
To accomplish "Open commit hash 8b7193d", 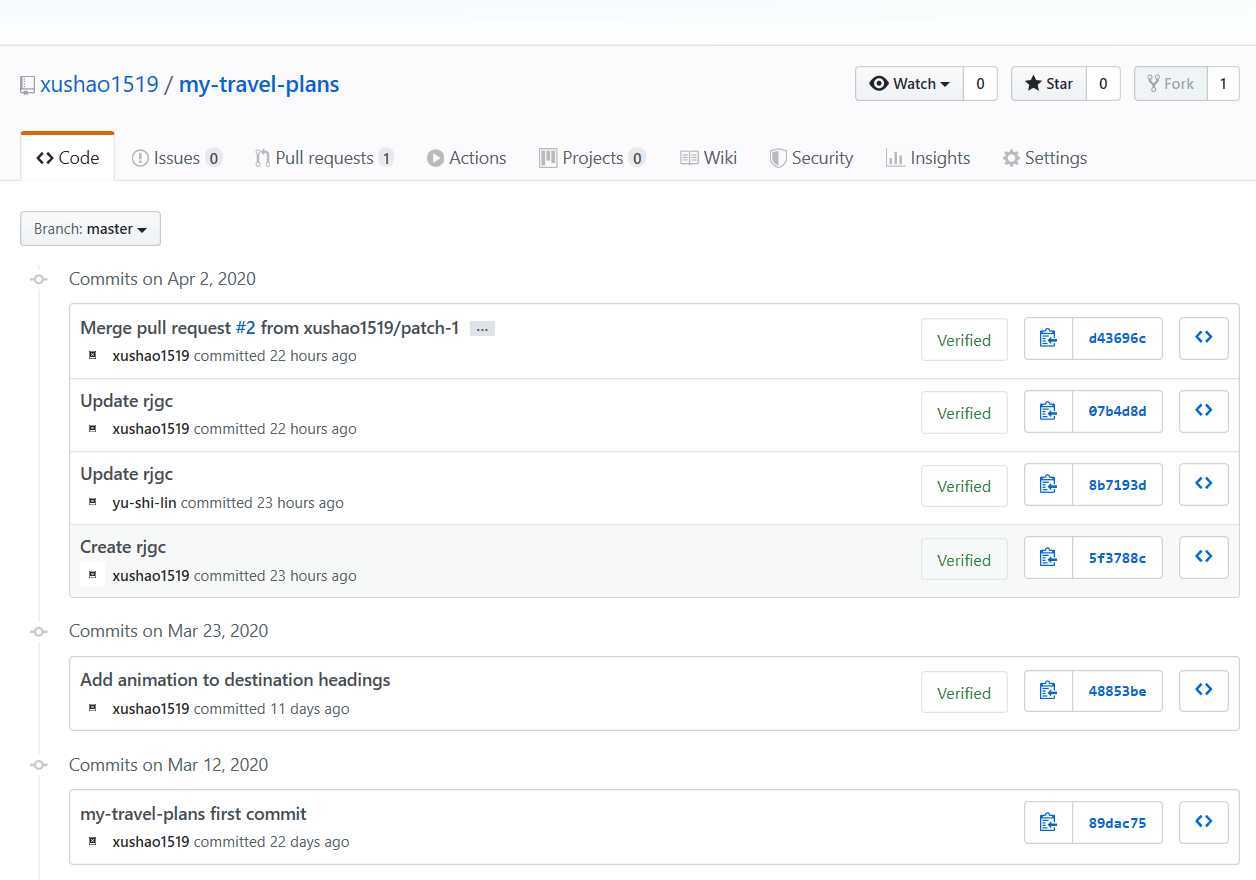I will [x=1117, y=484].
